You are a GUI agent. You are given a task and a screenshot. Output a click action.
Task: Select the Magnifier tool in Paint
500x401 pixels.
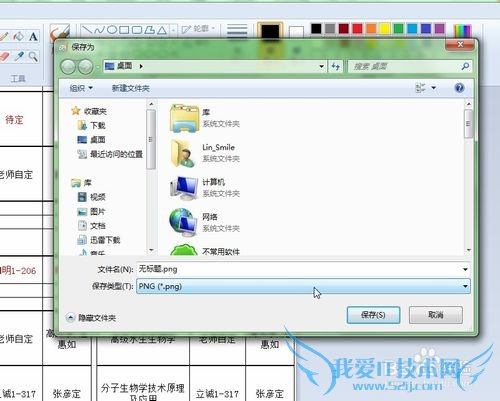point(33,57)
